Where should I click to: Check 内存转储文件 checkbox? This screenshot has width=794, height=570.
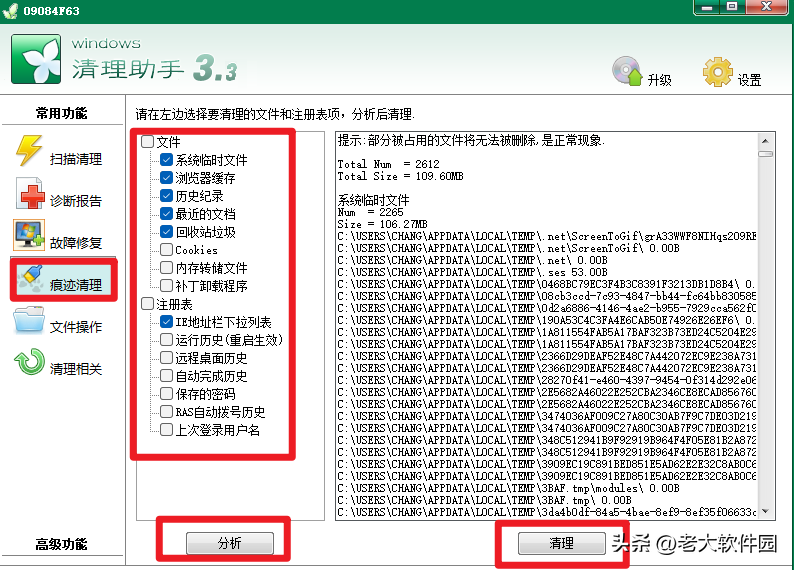coord(167,267)
